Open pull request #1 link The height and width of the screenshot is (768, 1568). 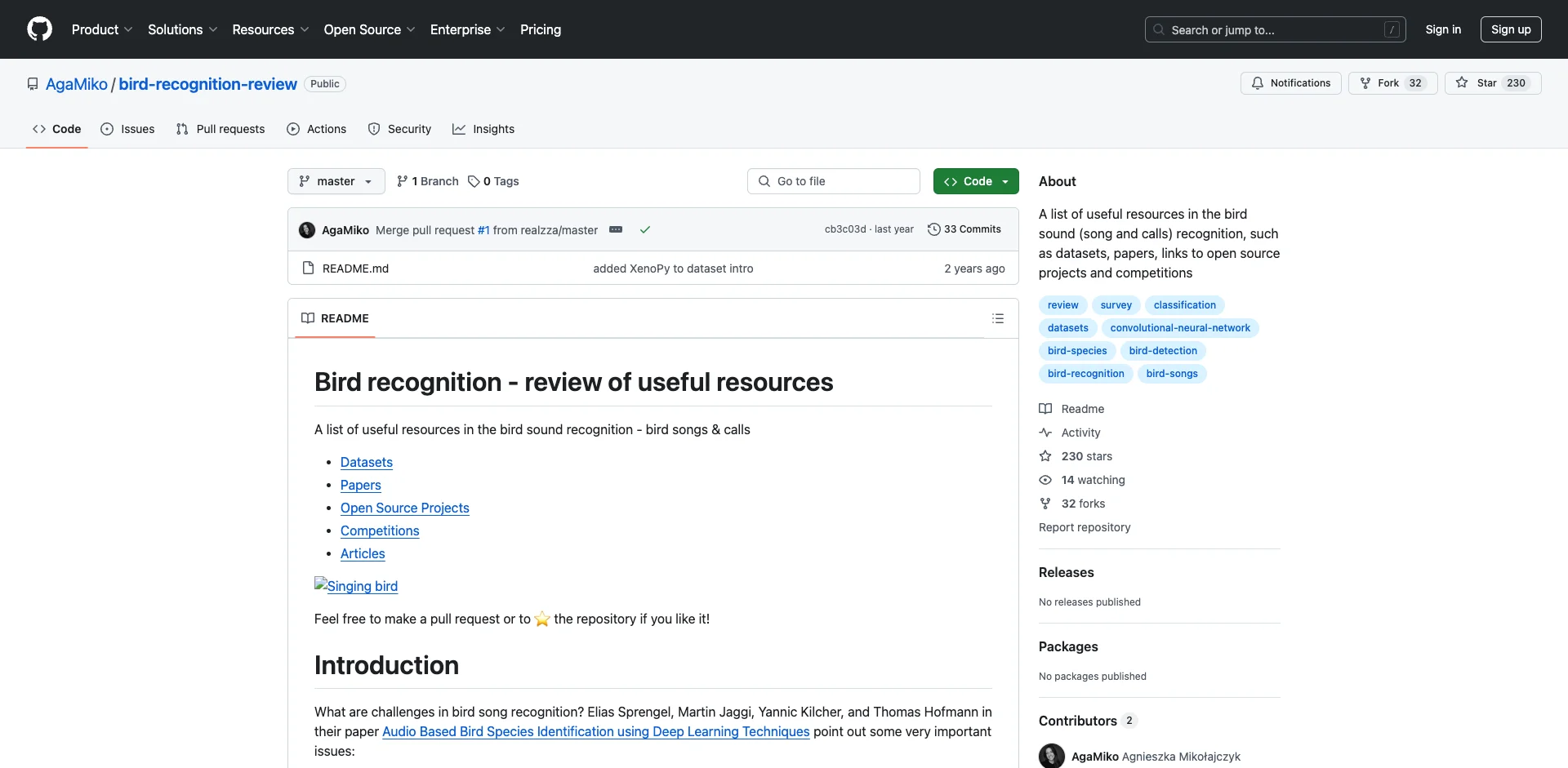[x=483, y=230]
